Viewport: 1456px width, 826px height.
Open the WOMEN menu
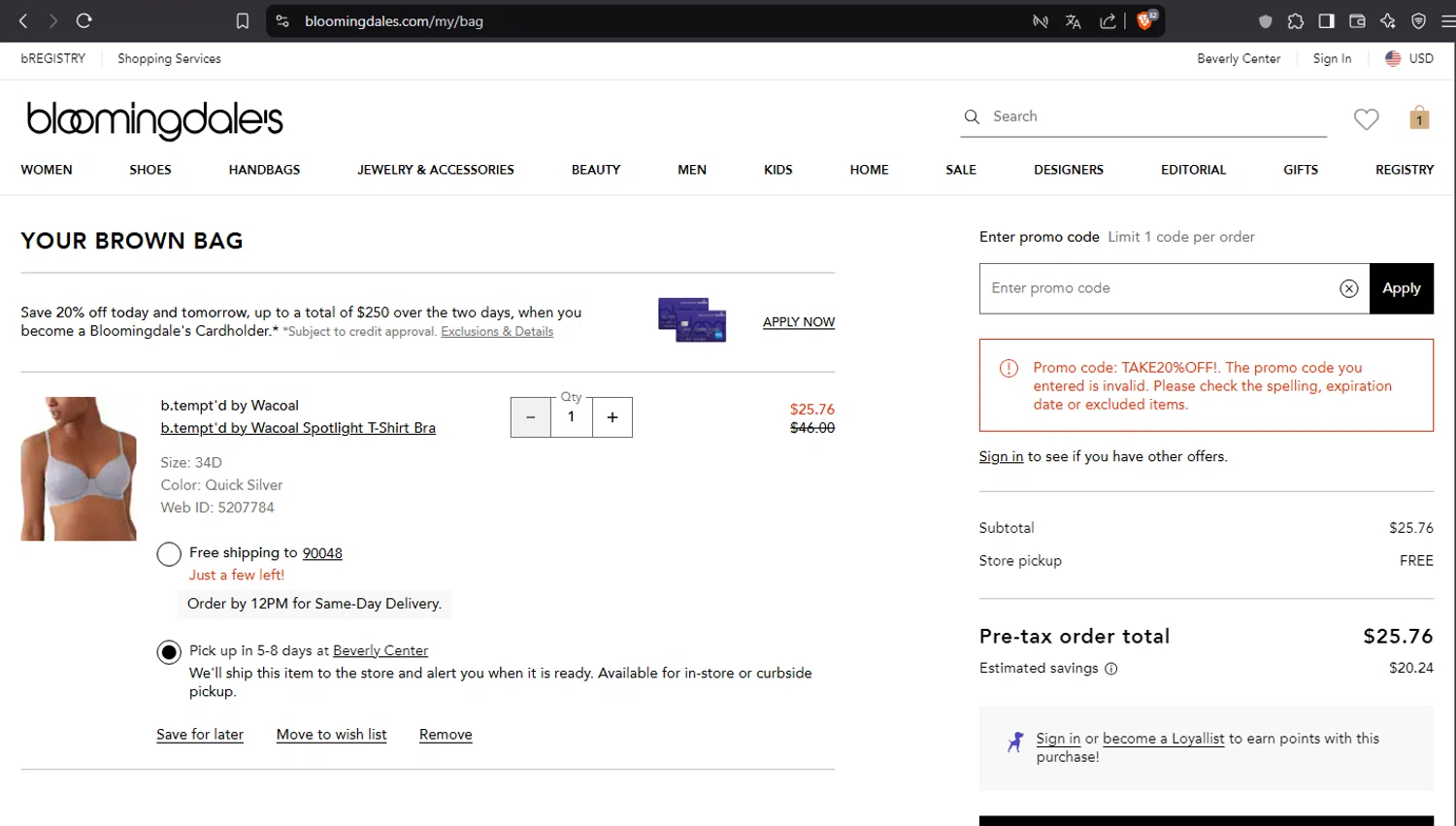pos(47,170)
